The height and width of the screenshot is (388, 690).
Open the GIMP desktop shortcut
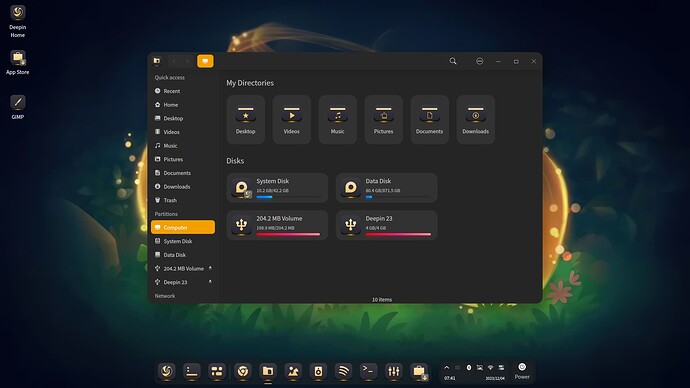pyautogui.click(x=18, y=107)
